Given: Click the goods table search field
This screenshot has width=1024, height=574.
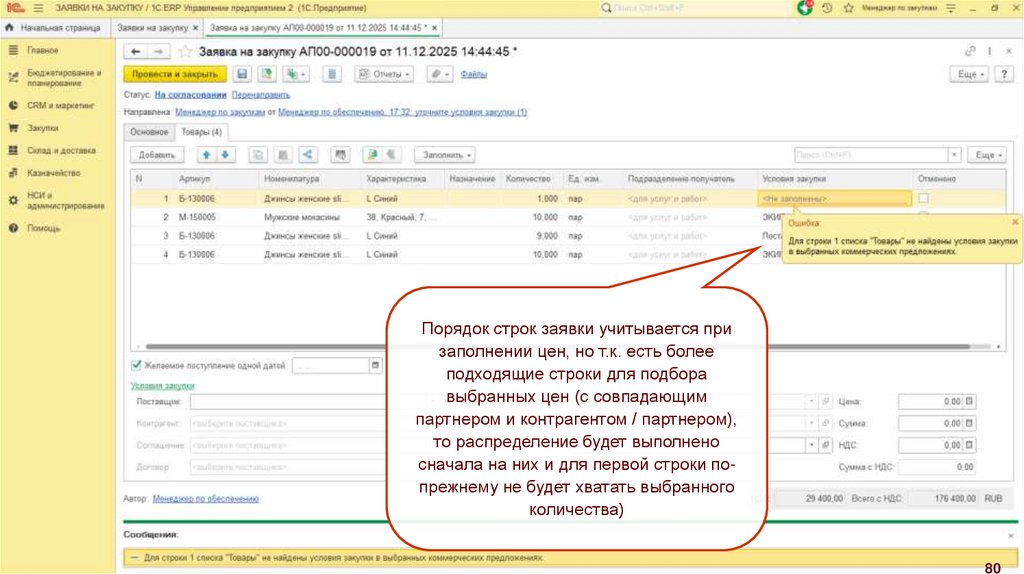Looking at the screenshot, I should click(x=871, y=155).
